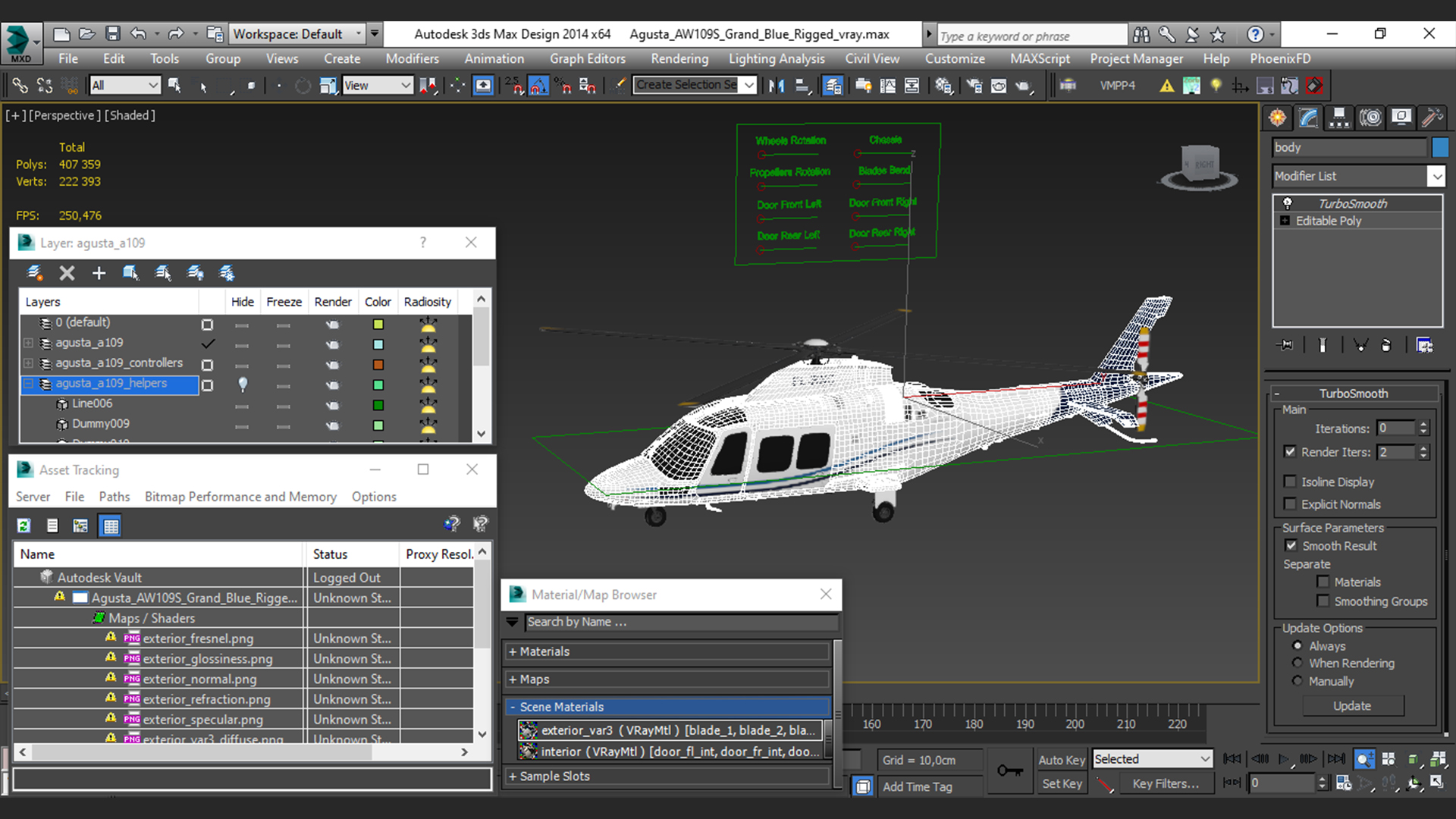The image size is (1456, 819).
Task: Open Paths menu in Asset Tracking
Action: click(115, 497)
